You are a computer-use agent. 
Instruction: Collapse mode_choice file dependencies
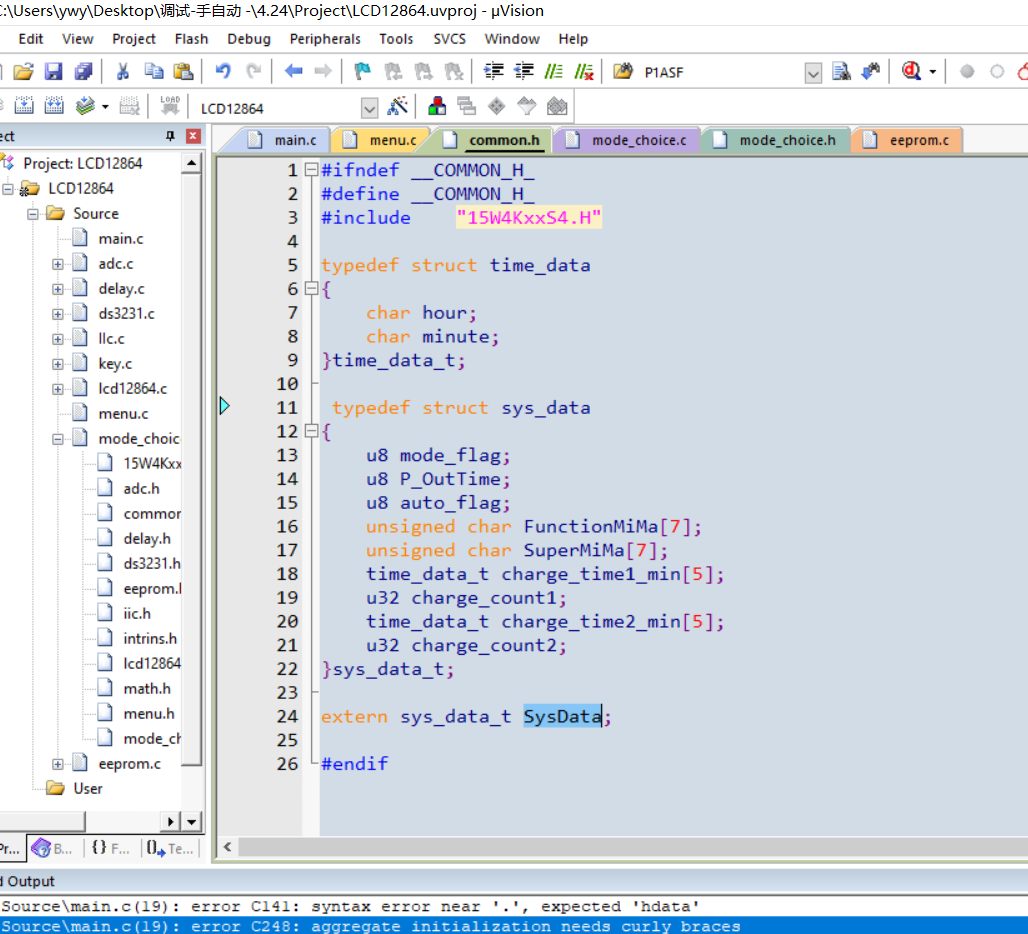(x=58, y=439)
